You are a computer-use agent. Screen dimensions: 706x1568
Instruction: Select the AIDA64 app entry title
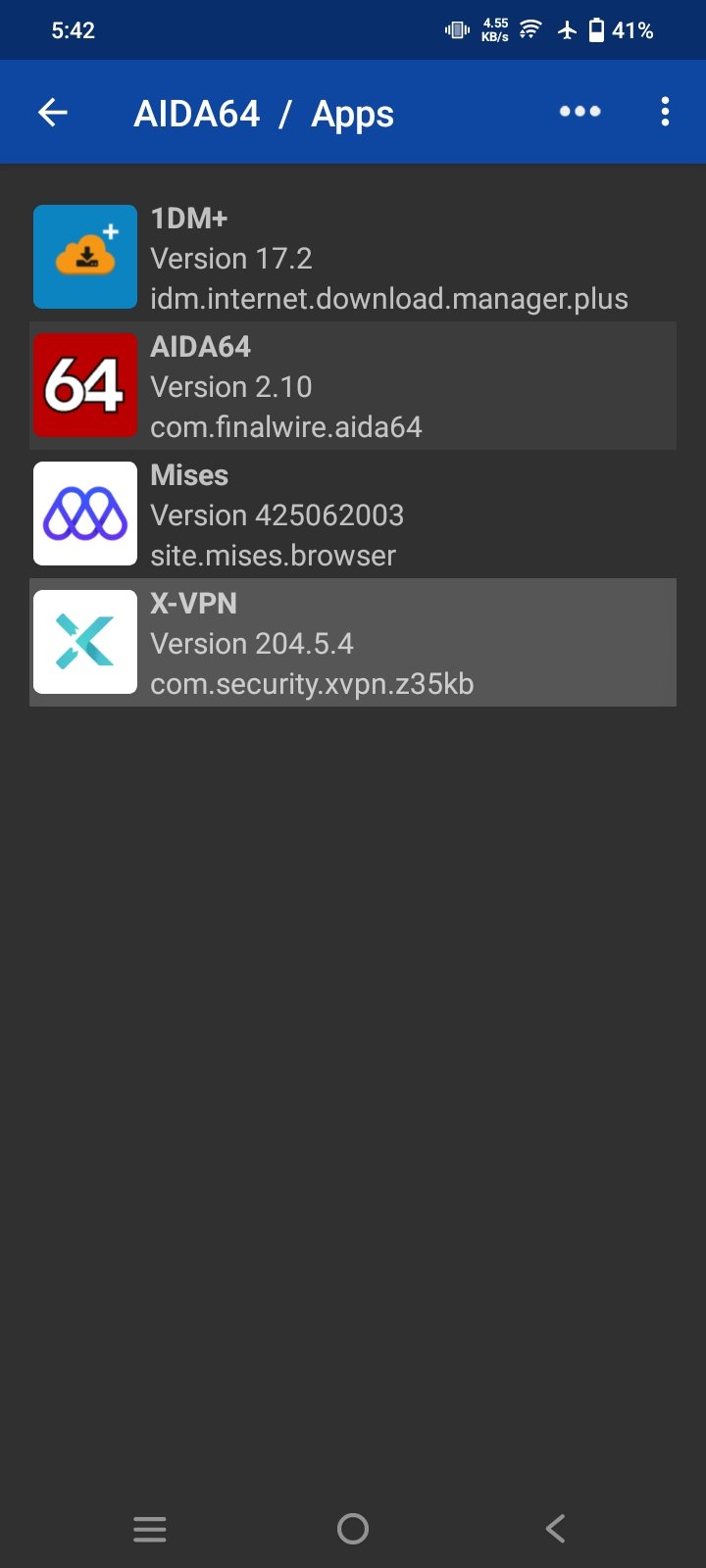[x=201, y=347]
